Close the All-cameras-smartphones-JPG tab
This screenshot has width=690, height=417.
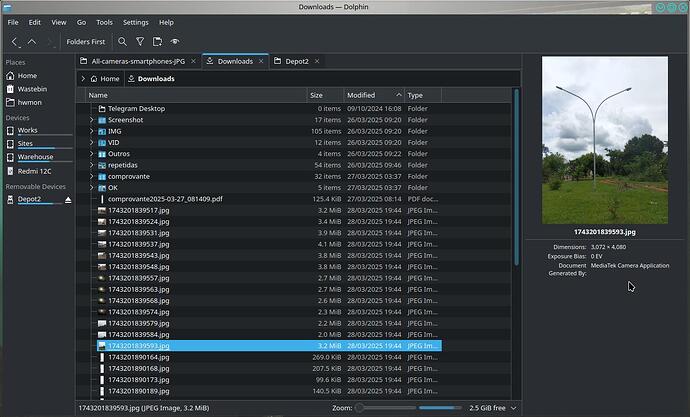(x=194, y=61)
